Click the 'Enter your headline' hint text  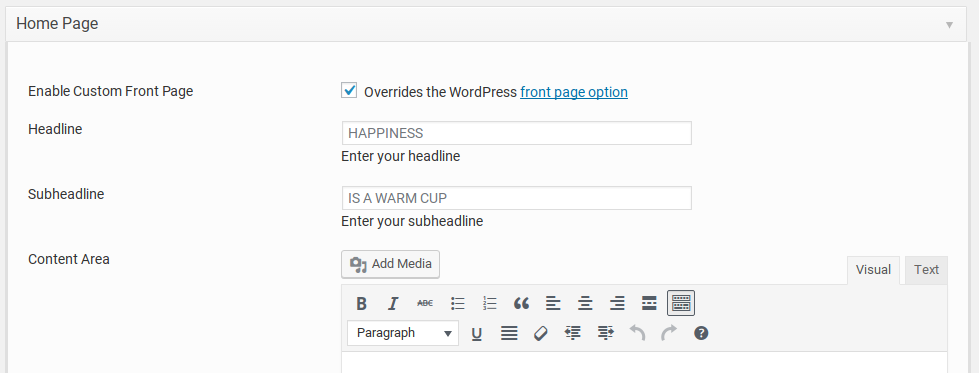400,156
